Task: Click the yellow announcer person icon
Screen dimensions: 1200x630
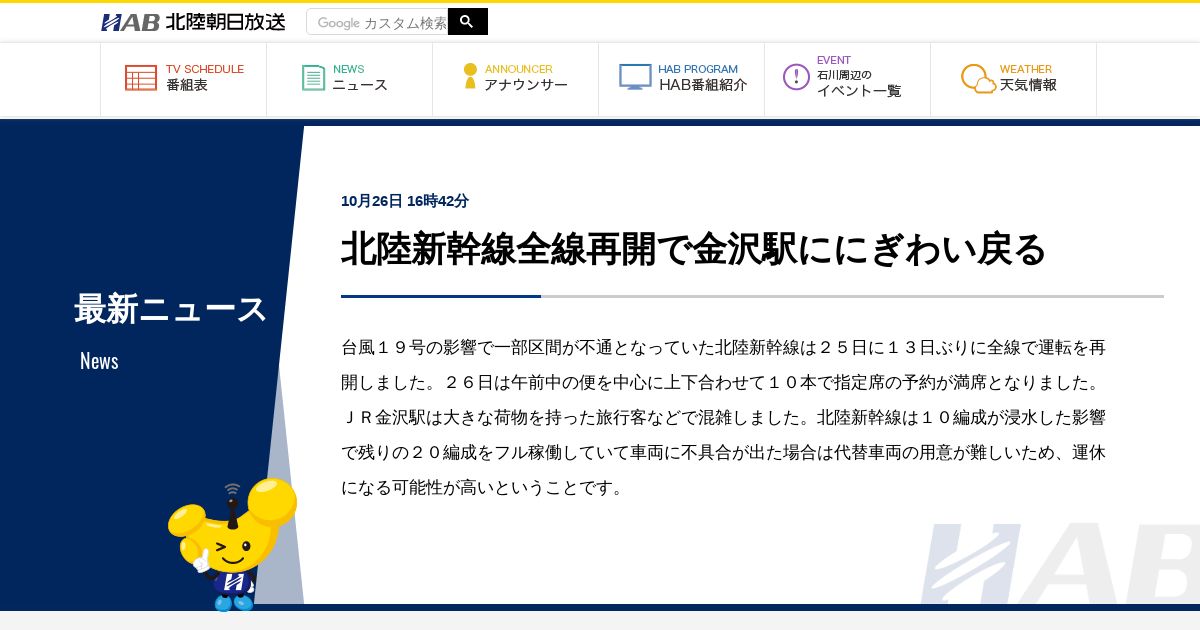Action: [470, 77]
